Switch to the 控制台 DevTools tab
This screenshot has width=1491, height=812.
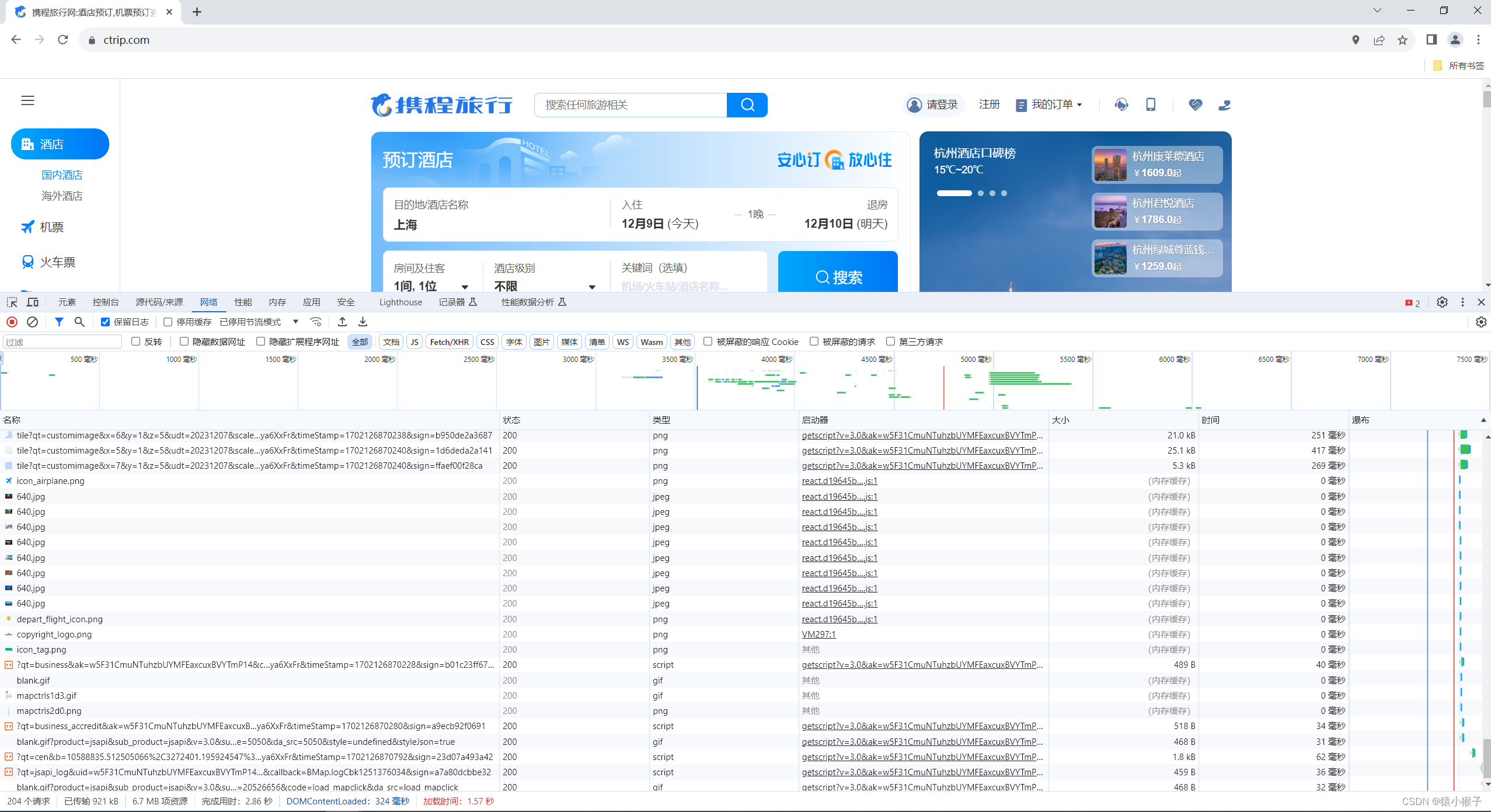[106, 302]
